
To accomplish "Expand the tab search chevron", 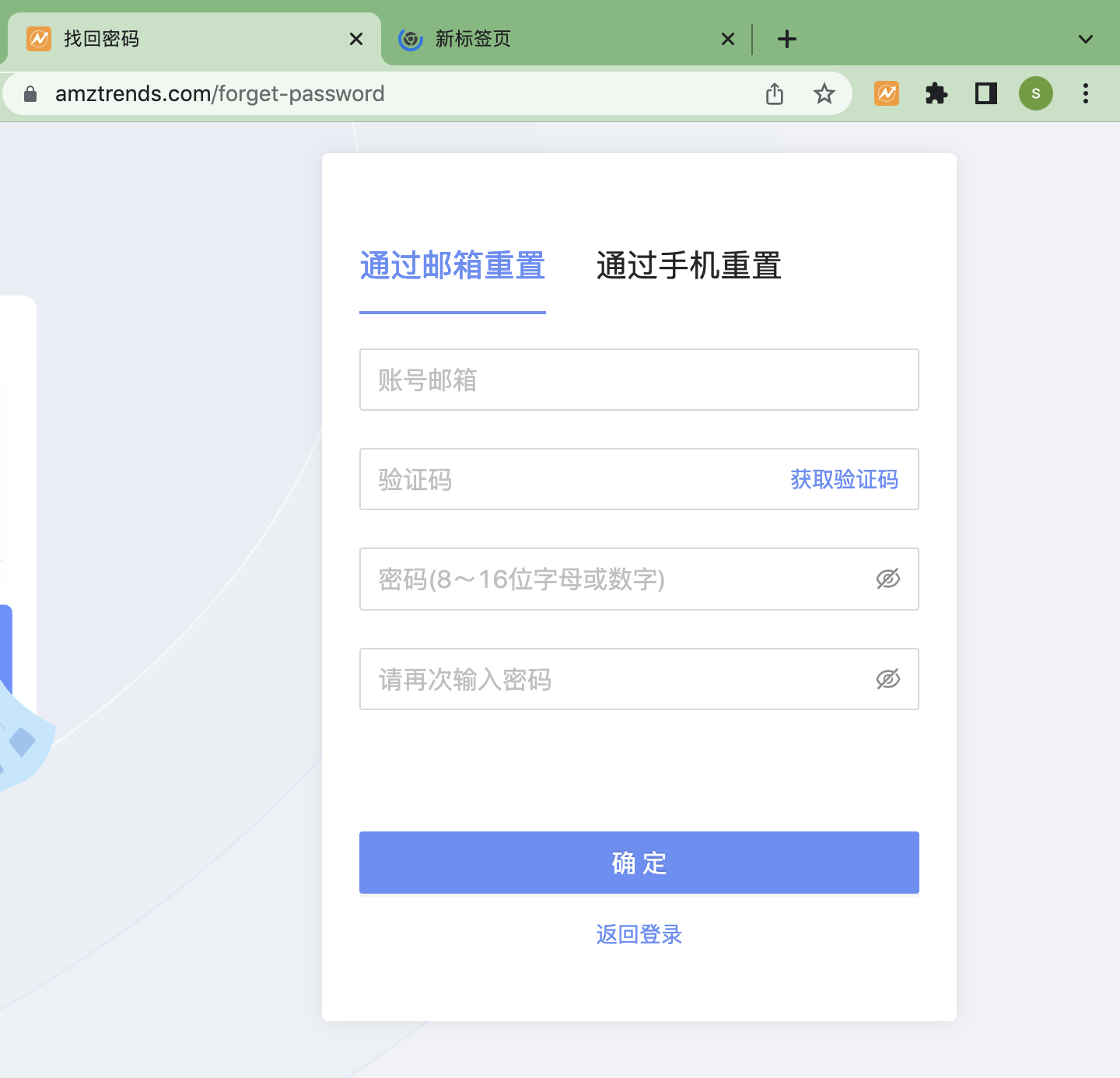I will 1086,39.
